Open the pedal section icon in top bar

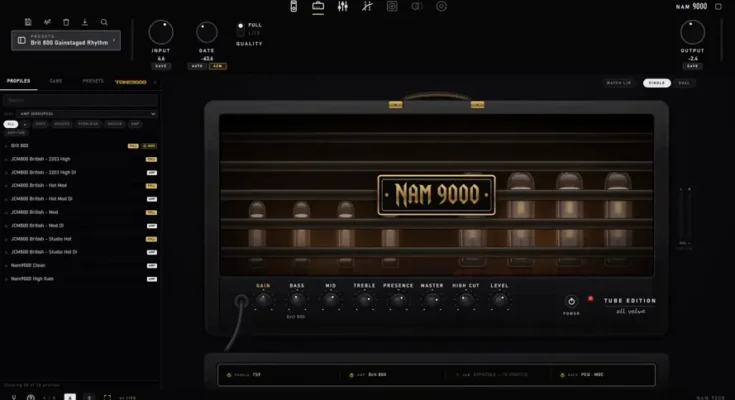[x=293, y=6]
